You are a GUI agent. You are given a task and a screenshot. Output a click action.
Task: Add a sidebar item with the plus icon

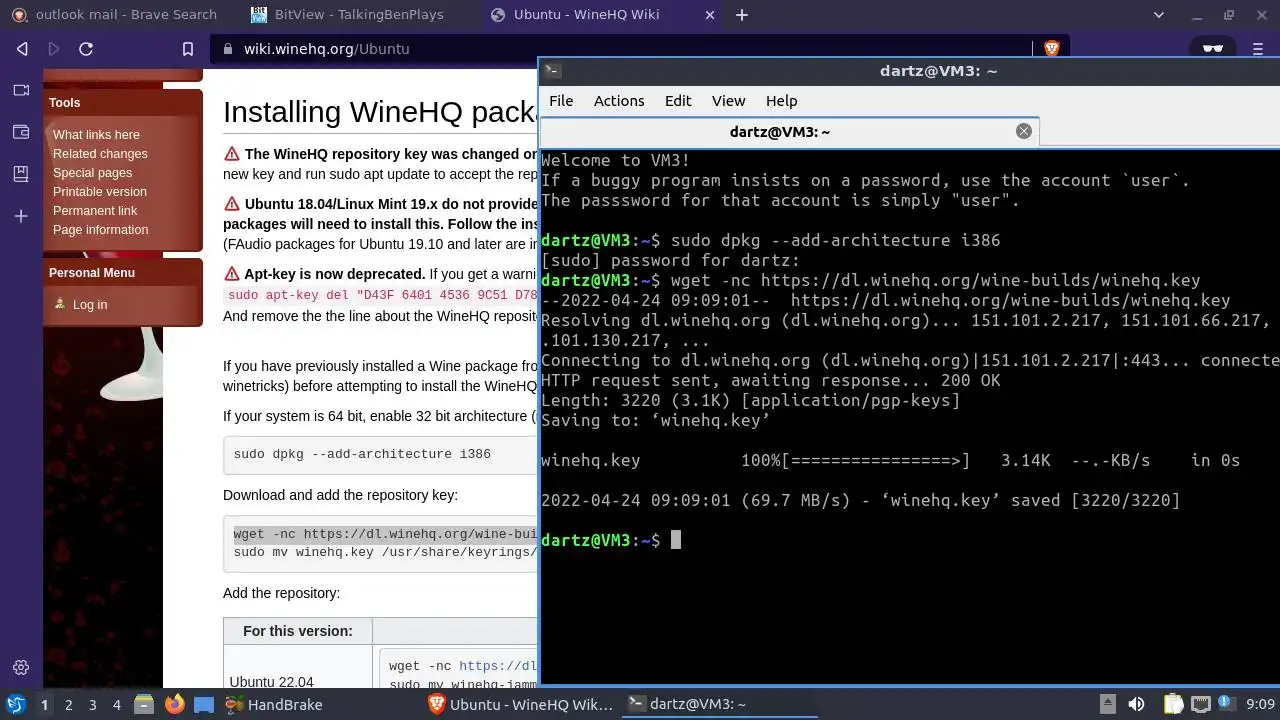pyautogui.click(x=21, y=216)
